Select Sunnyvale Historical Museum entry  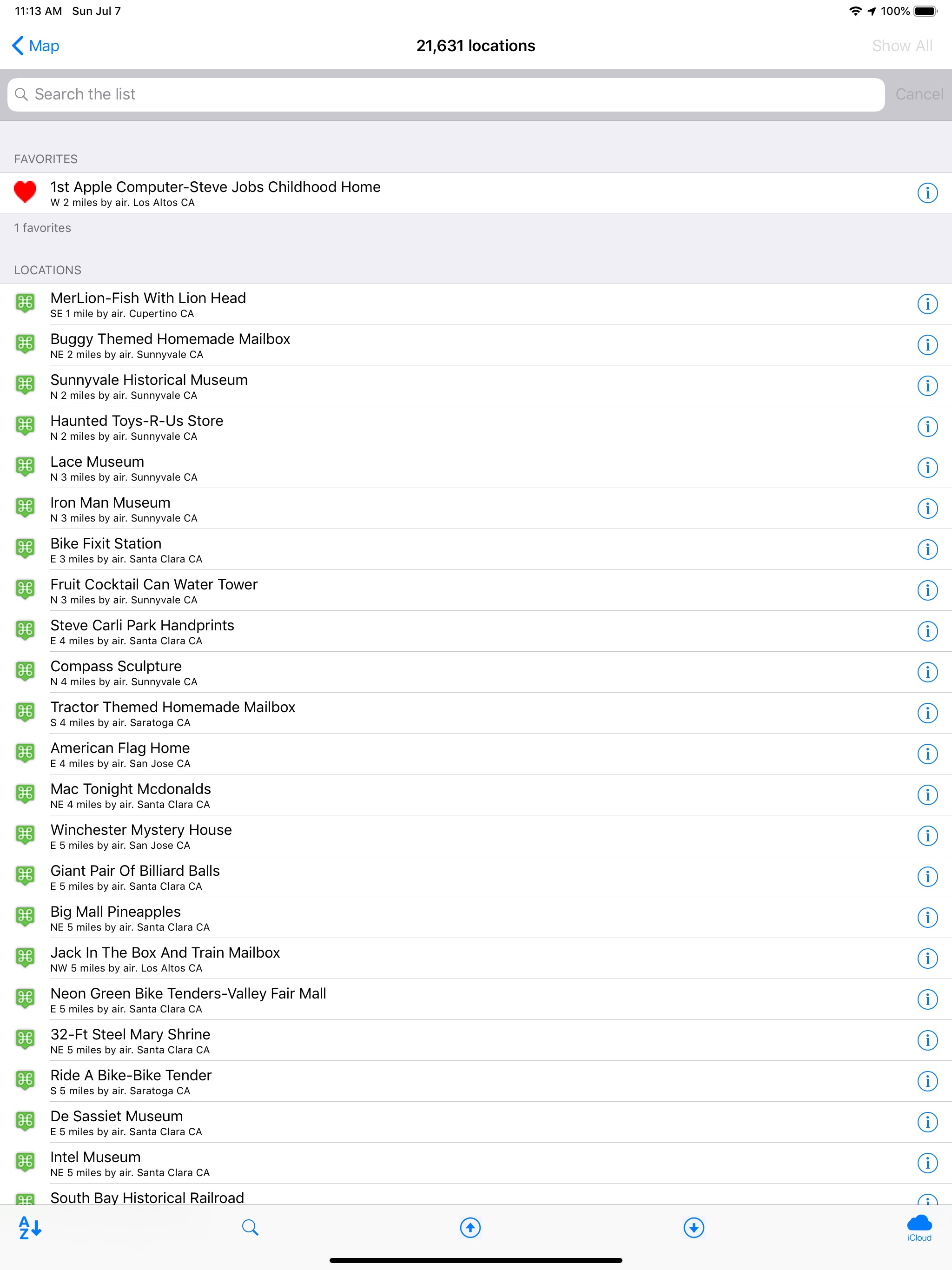tap(476, 386)
